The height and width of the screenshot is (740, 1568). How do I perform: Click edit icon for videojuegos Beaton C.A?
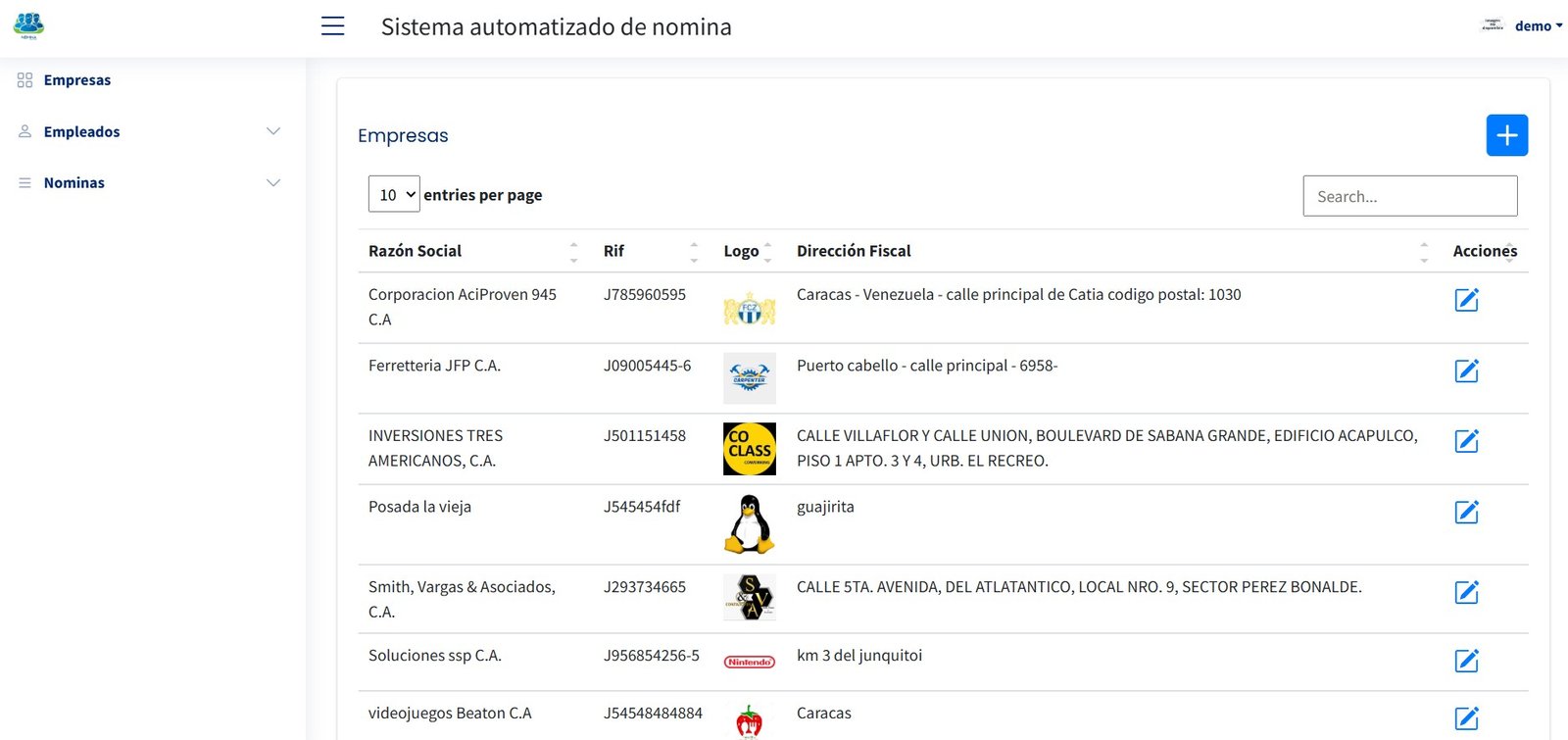tap(1466, 718)
